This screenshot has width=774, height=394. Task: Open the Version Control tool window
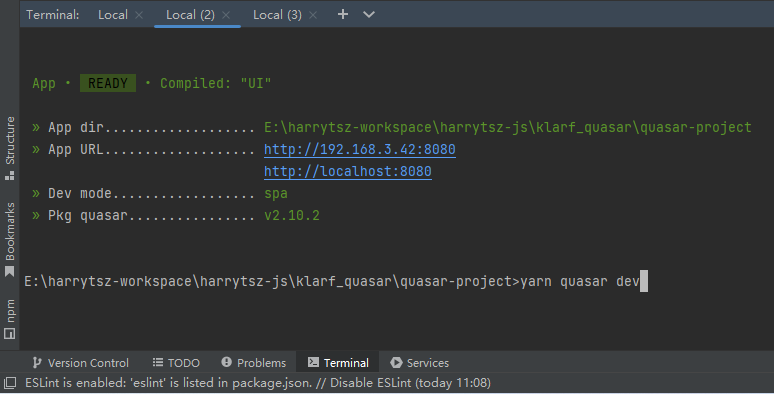pyautogui.click(x=80, y=363)
